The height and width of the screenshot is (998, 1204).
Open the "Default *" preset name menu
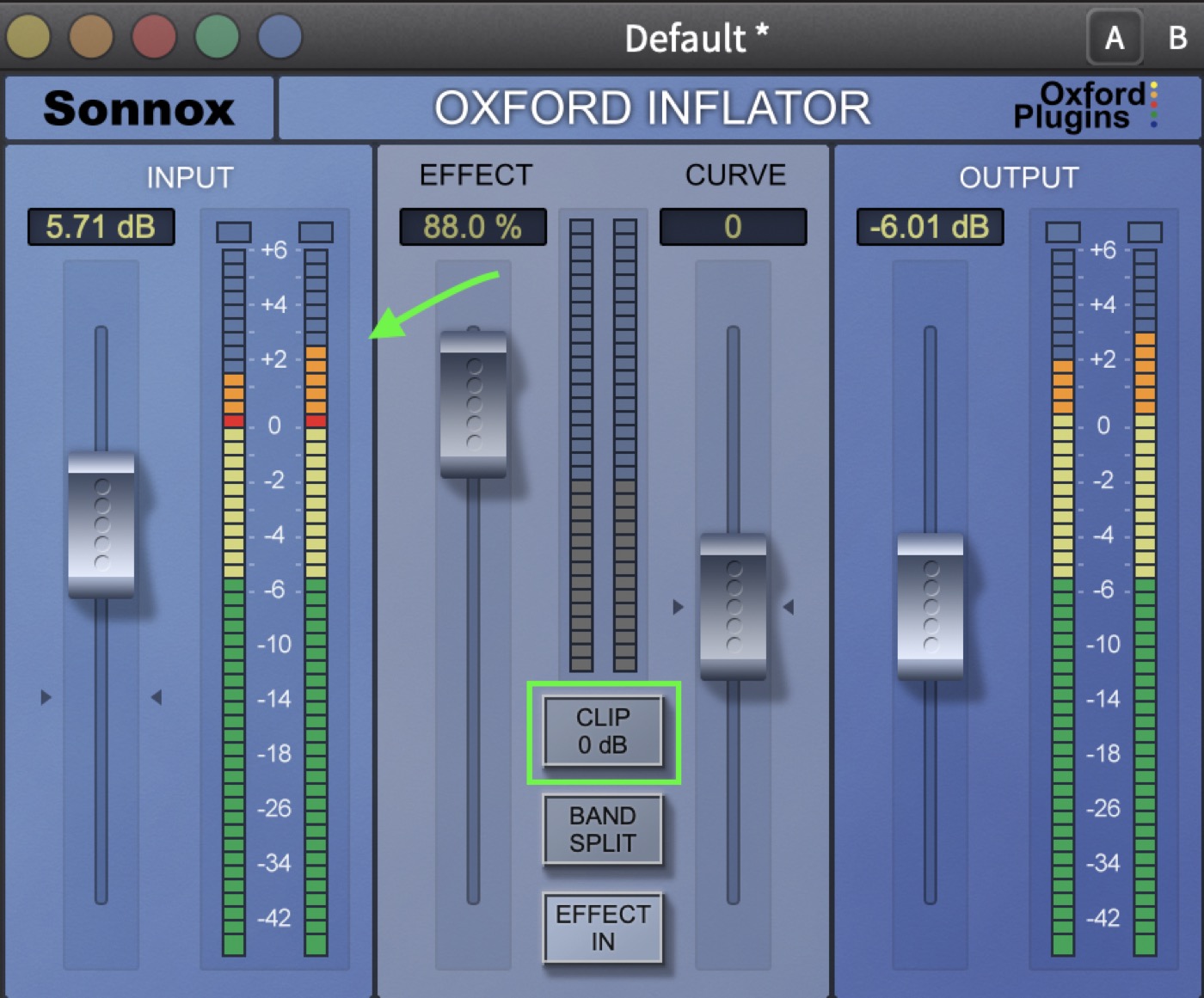pos(697,38)
